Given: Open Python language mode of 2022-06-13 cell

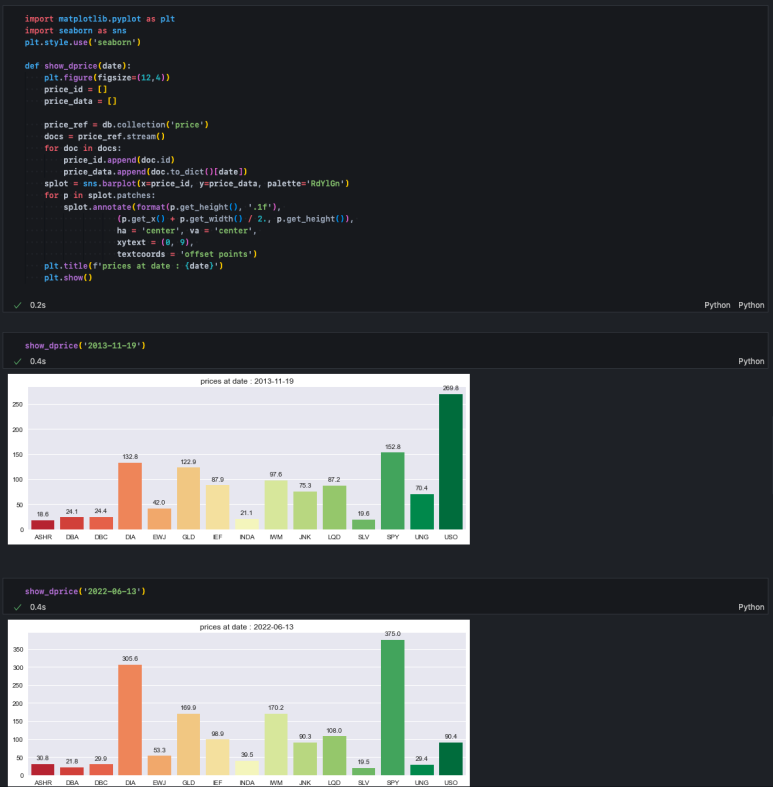Looking at the screenshot, I should pyautogui.click(x=751, y=607).
